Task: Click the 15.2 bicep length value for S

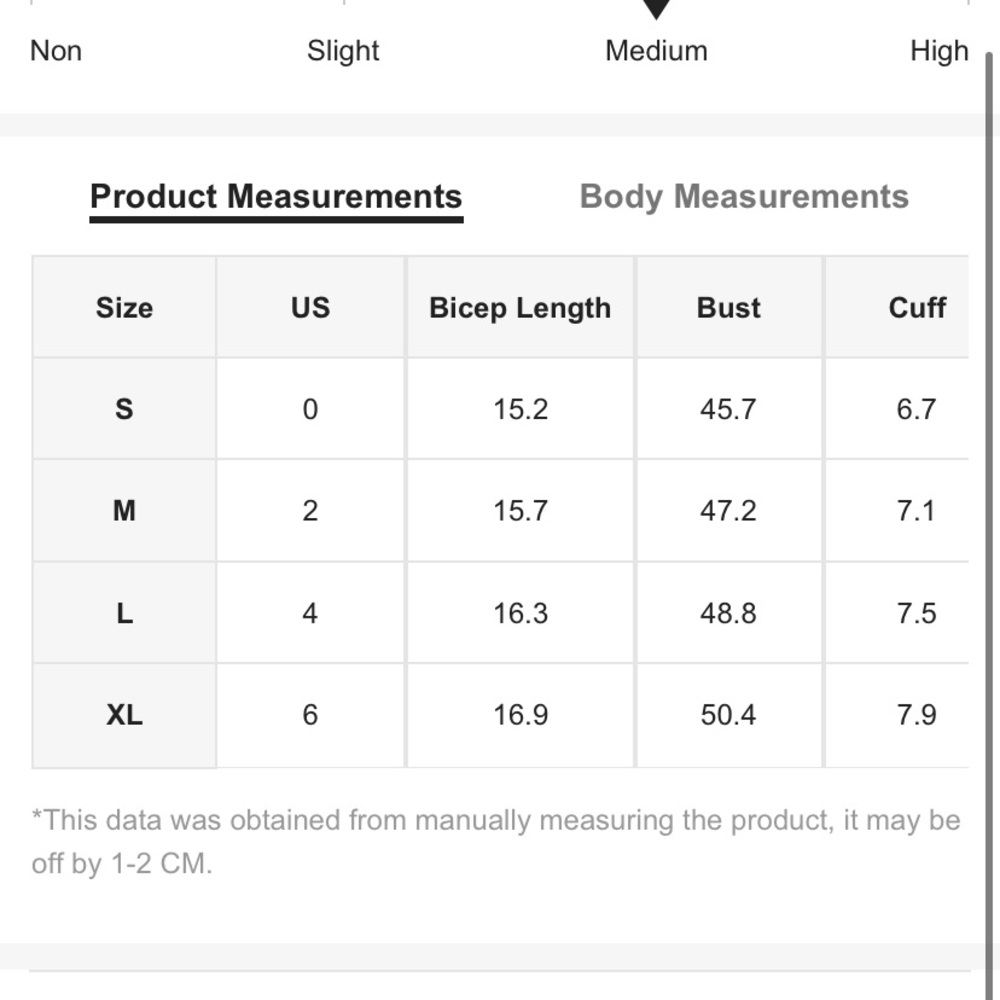Action: pos(520,409)
